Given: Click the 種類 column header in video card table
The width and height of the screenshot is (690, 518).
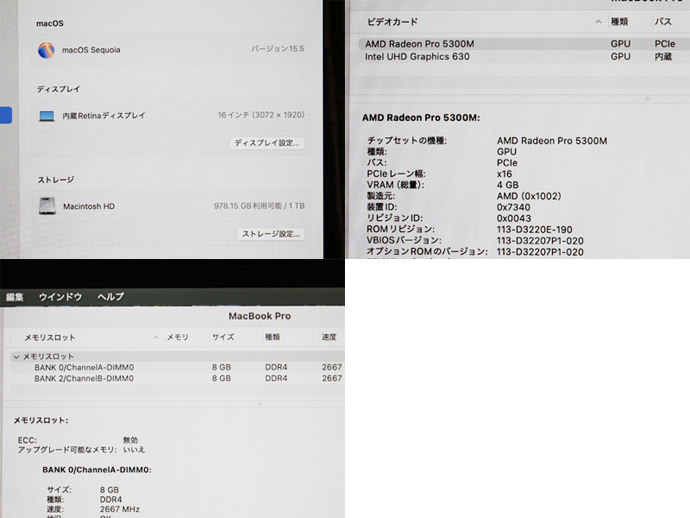Looking at the screenshot, I should 619,22.
